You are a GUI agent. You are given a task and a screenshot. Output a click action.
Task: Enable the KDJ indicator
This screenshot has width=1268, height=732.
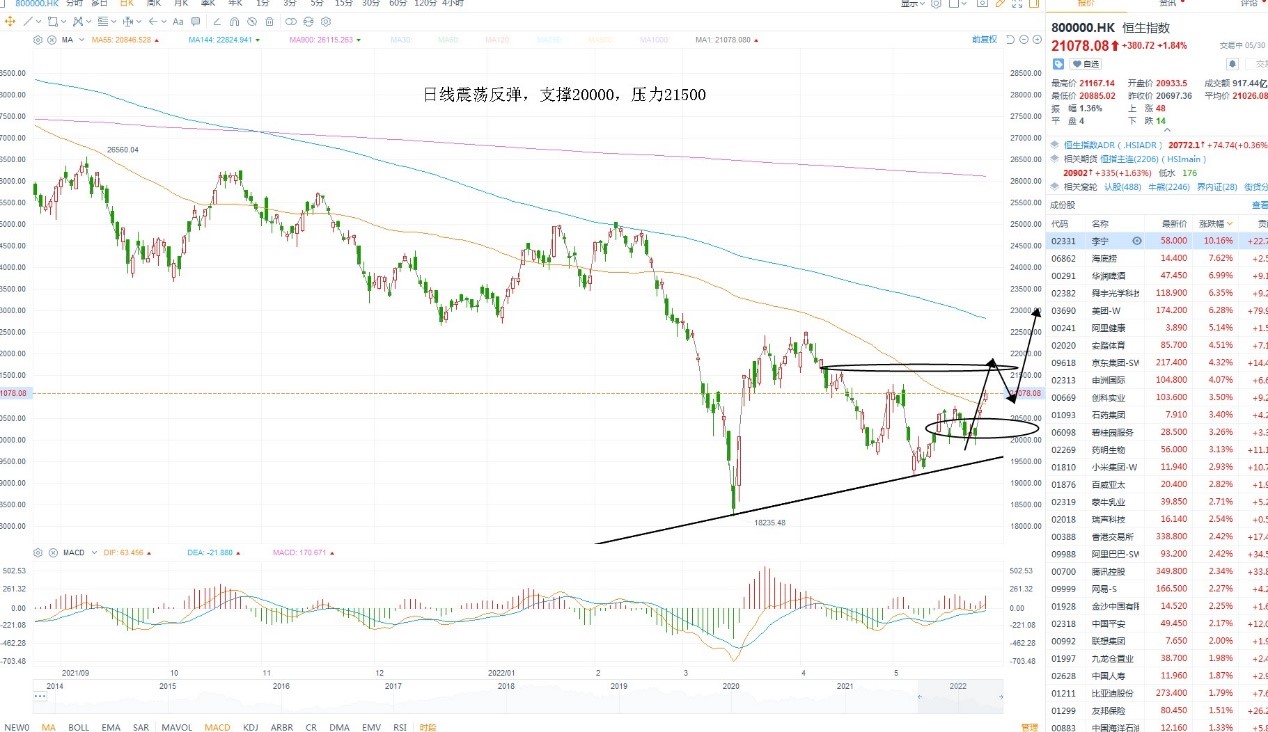[252, 727]
